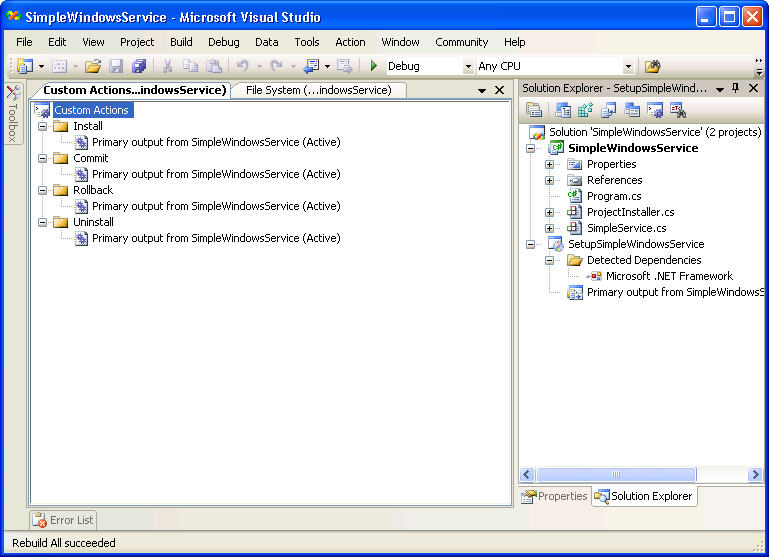The height and width of the screenshot is (557, 769).
Task: Open the Custom Actions Editor icon
Action: 655,110
